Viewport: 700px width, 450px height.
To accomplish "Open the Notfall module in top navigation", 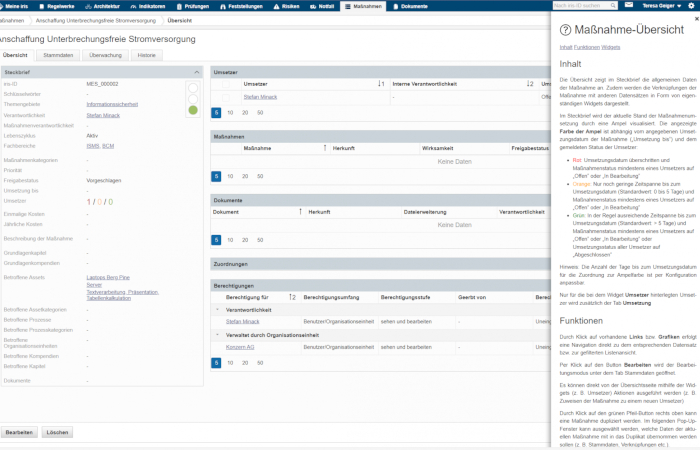I will (322, 6).
